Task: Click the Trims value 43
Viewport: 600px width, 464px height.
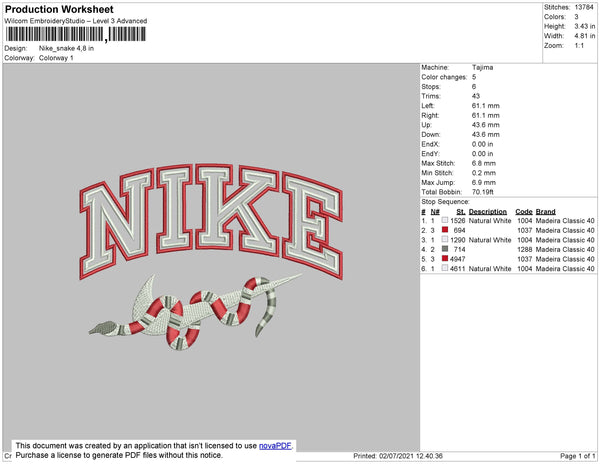Action: pyautogui.click(x=476, y=96)
